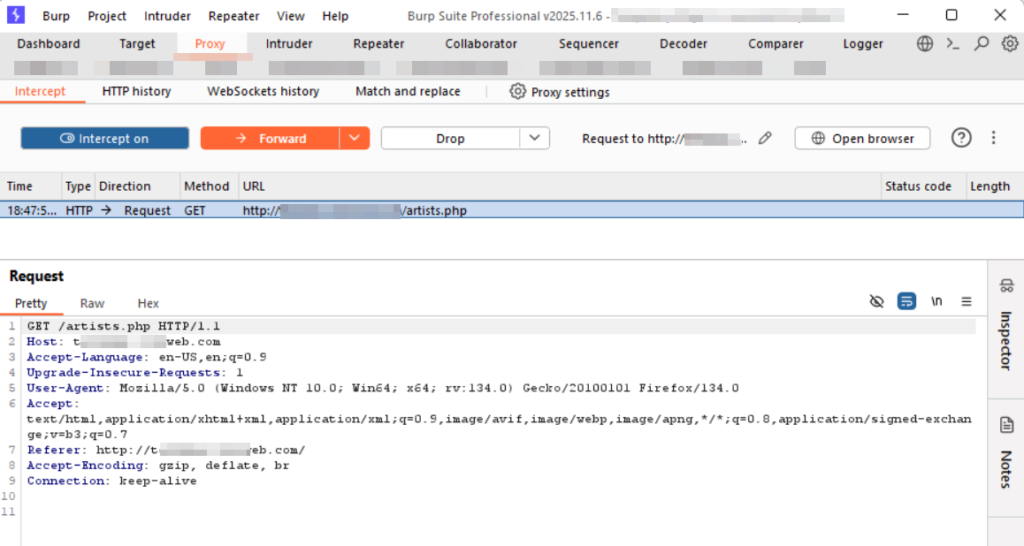Switch request view to Hex
Image resolution: width=1024 pixels, height=546 pixels.
(x=148, y=303)
